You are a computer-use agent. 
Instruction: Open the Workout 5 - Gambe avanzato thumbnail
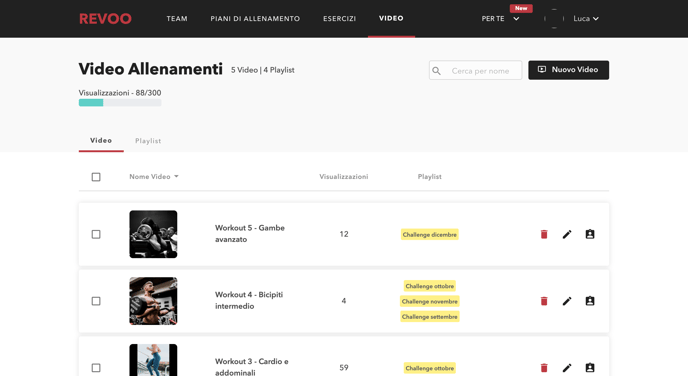153,234
